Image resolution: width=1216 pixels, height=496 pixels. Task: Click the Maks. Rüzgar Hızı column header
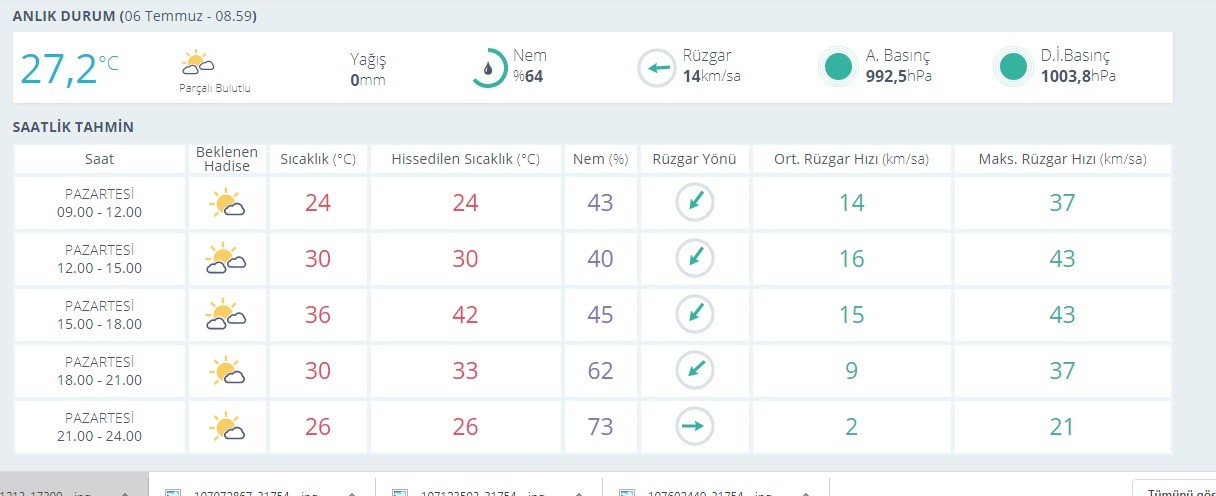[1062, 159]
